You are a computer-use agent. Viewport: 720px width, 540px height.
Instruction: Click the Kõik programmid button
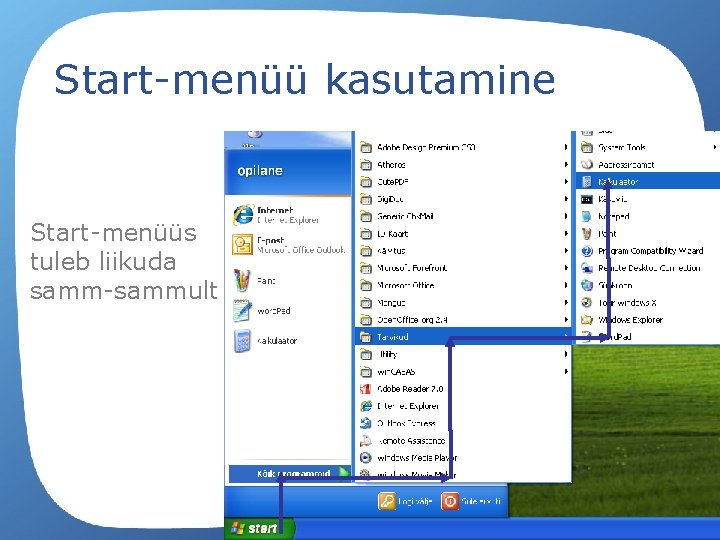(x=289, y=473)
